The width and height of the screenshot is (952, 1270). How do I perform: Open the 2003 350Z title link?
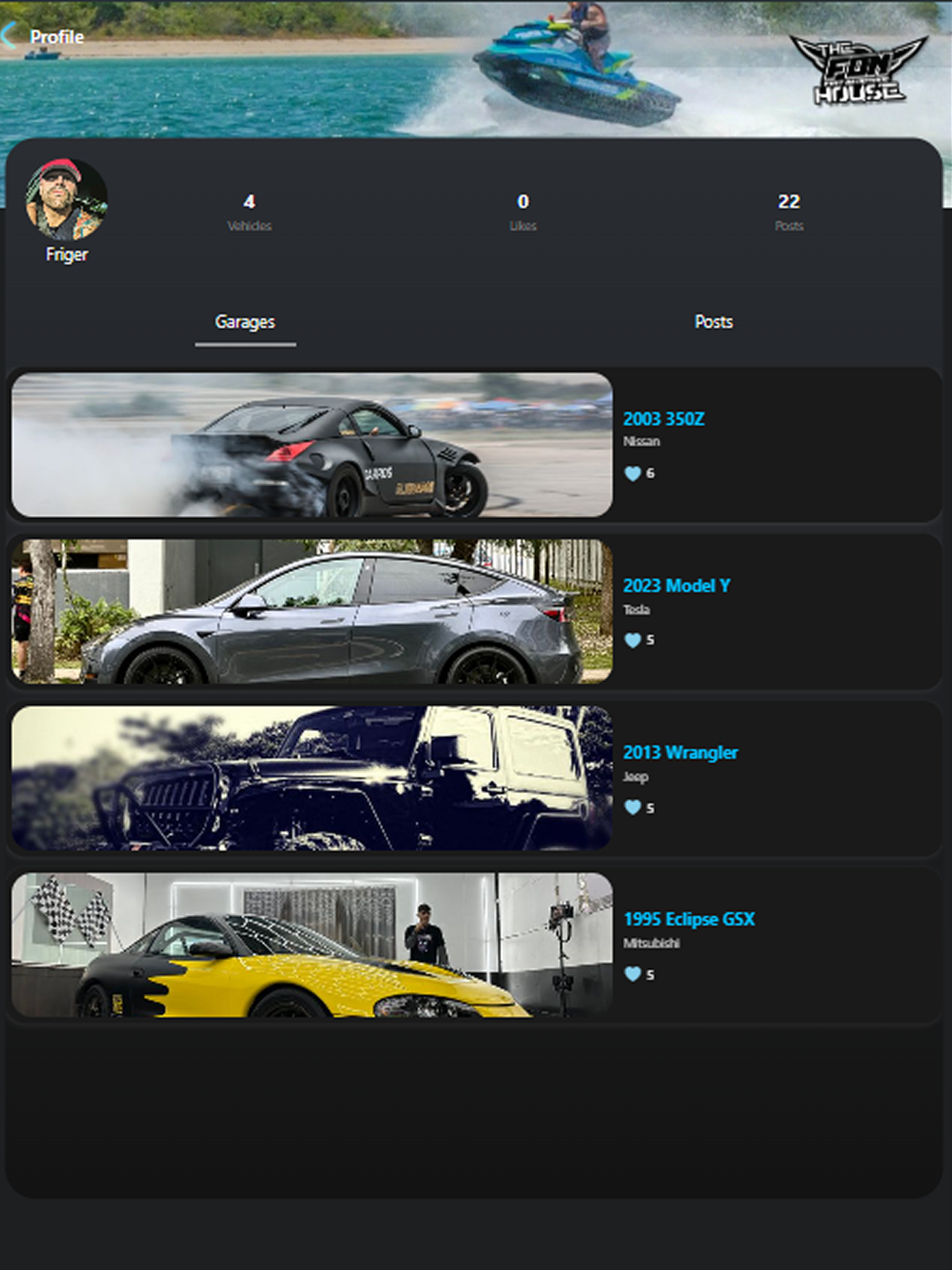pyautogui.click(x=663, y=419)
